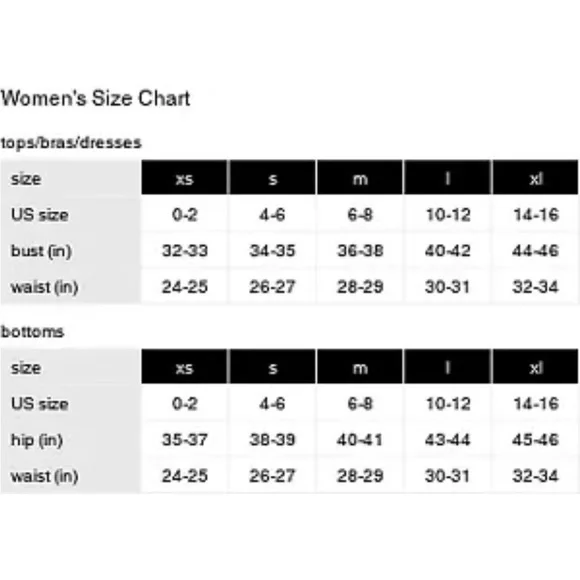
Task: Select the m header in tops table
Action: [x=360, y=178]
